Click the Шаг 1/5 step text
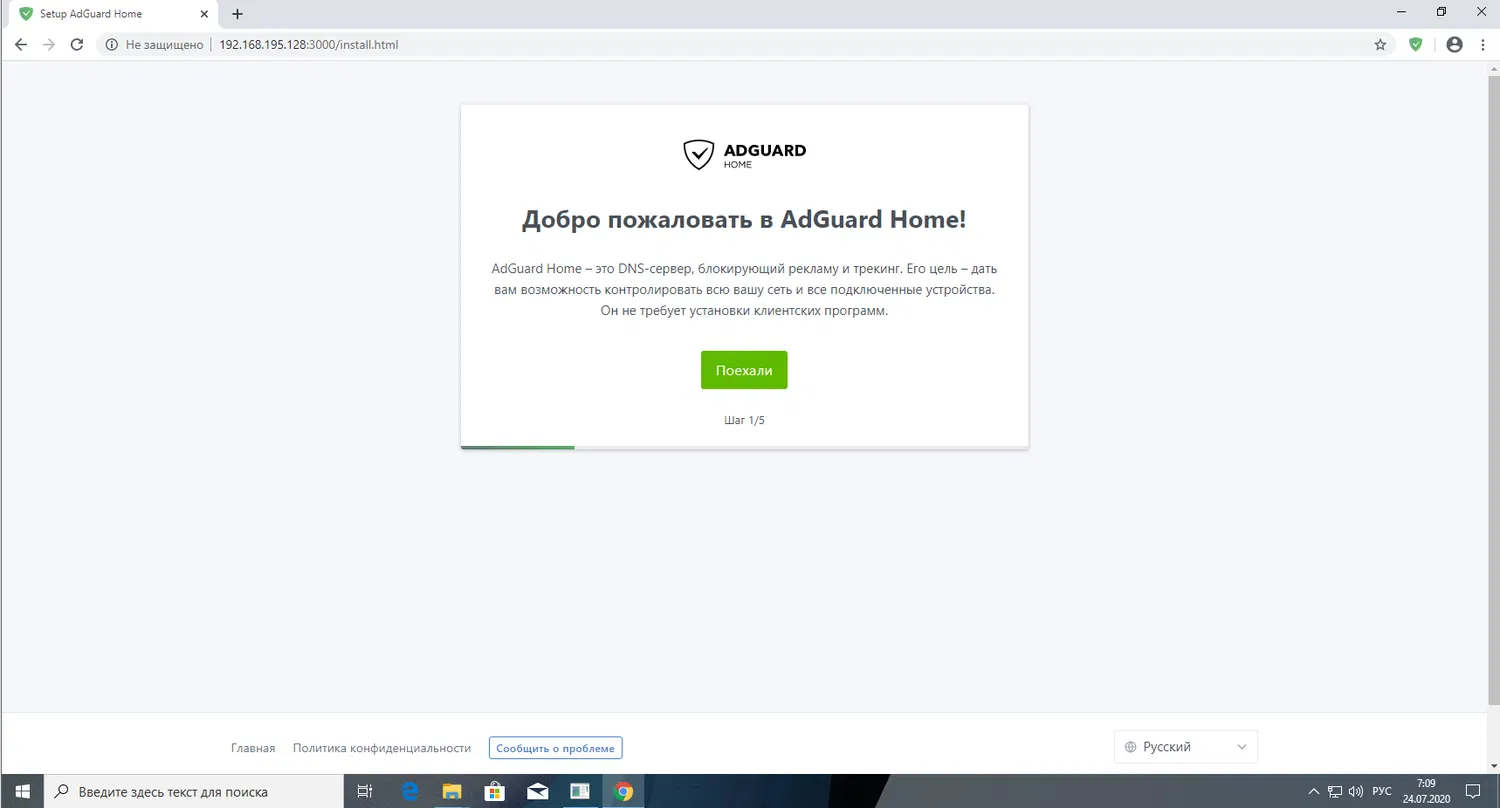 coord(744,420)
